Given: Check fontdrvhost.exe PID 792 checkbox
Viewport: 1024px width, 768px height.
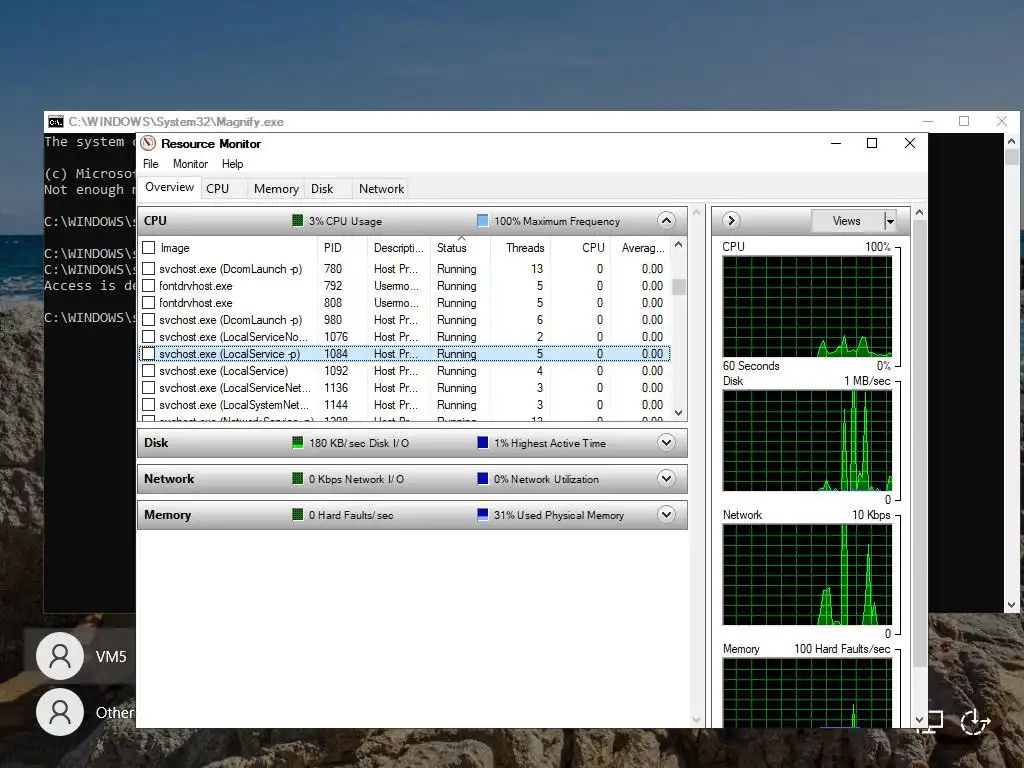Looking at the screenshot, I should (148, 285).
